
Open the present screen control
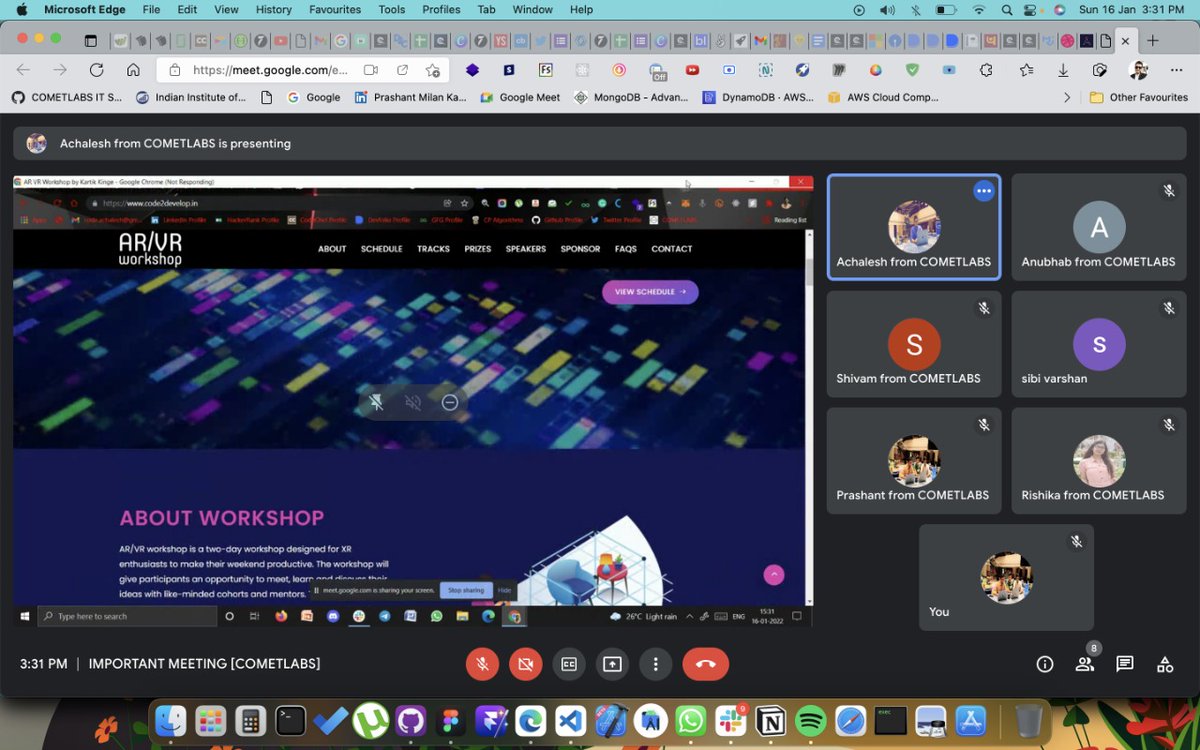click(612, 663)
